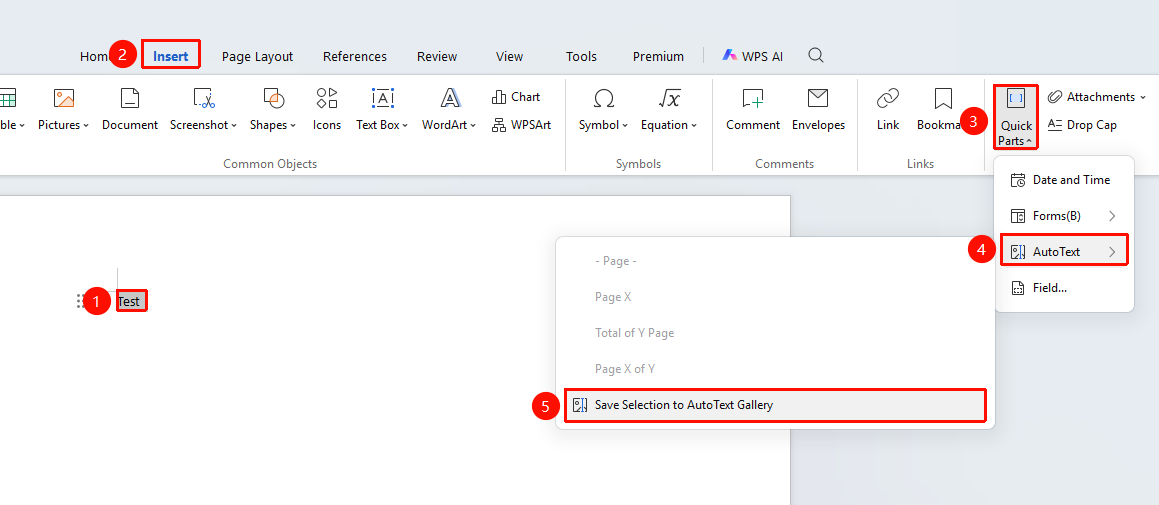Image resolution: width=1159 pixels, height=505 pixels.
Task: Open the Pictures insert icon
Action: tap(64, 98)
